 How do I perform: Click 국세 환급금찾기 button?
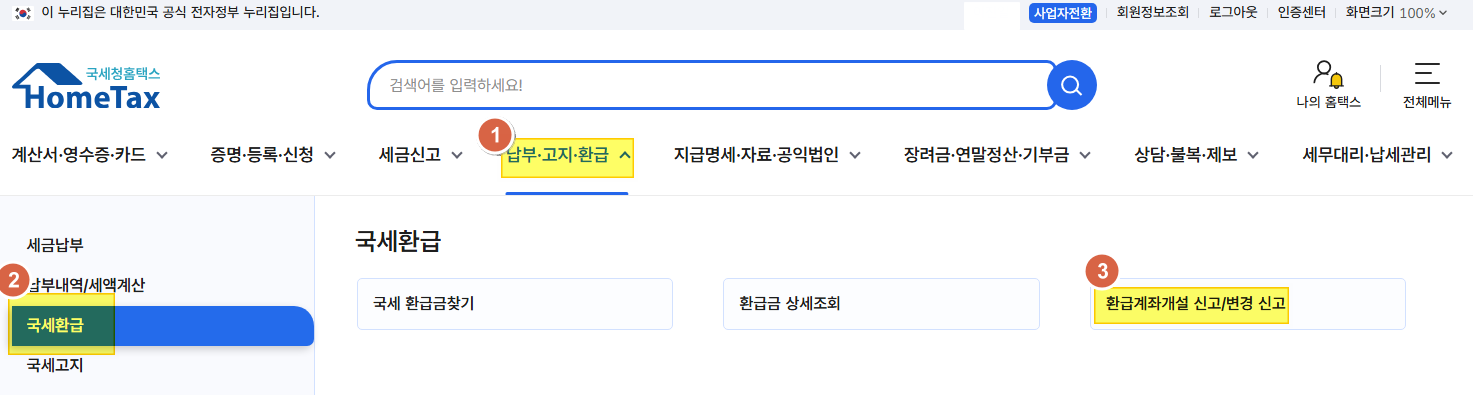click(x=515, y=304)
